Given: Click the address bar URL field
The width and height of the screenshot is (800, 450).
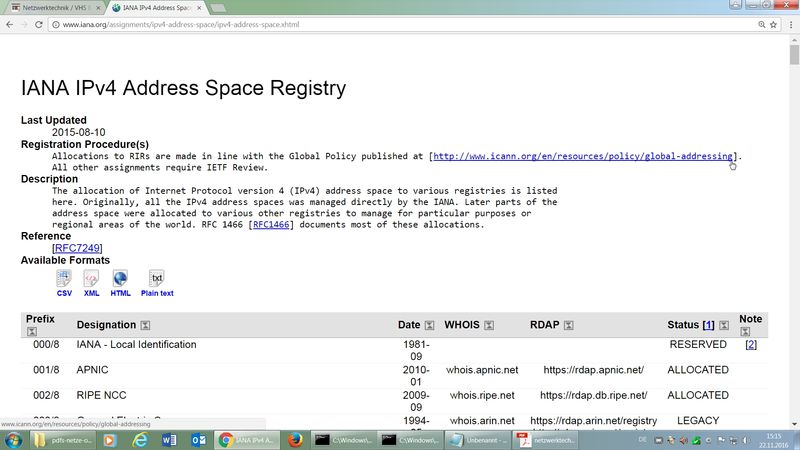Looking at the screenshot, I should (x=408, y=24).
